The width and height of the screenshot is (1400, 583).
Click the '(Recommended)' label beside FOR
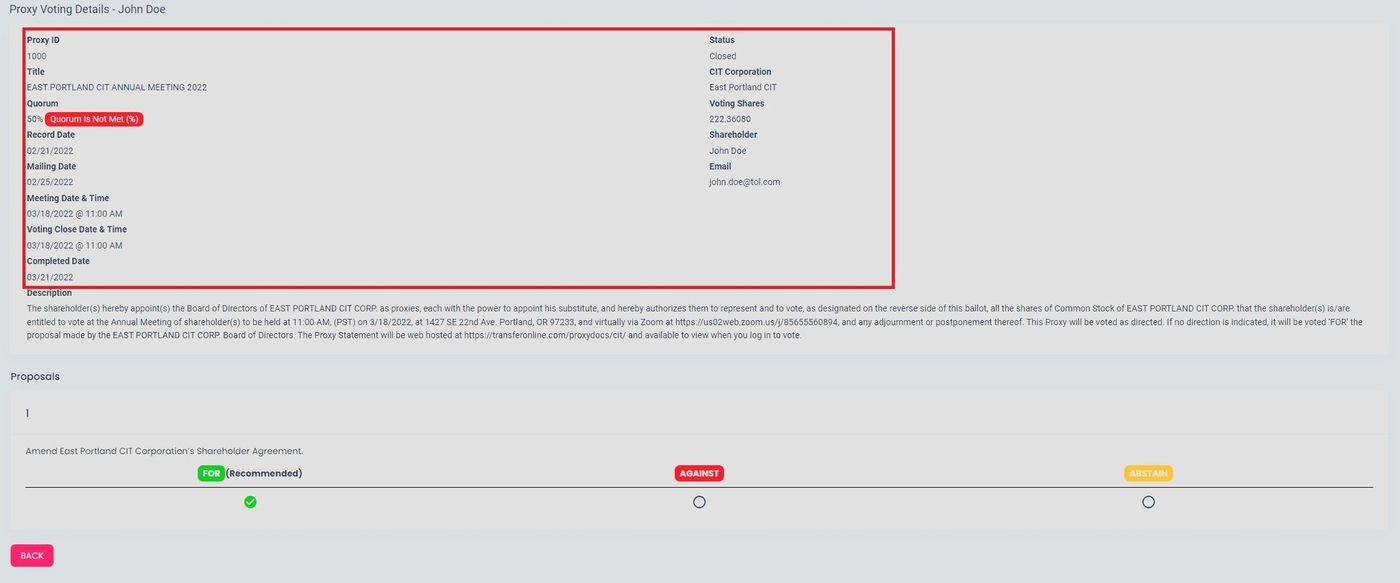pyautogui.click(x=264, y=473)
